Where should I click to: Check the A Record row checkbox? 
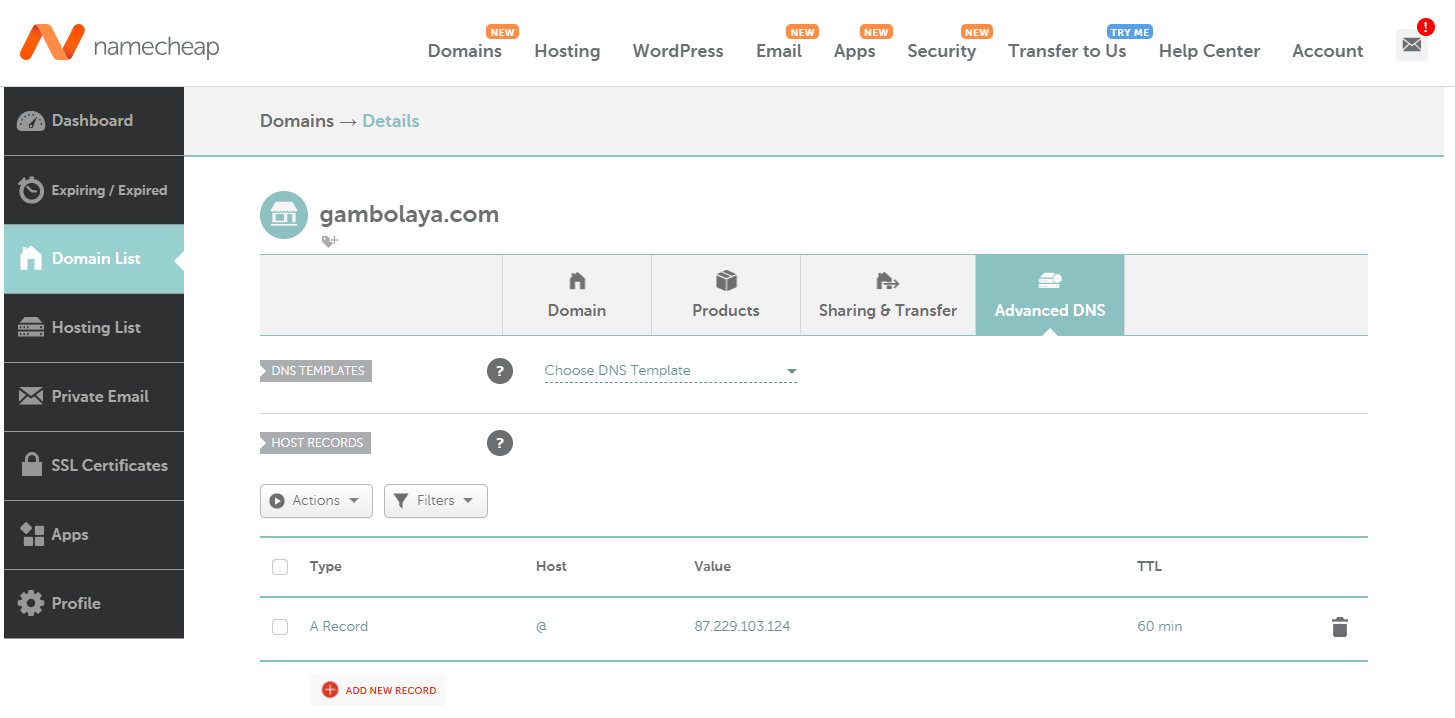pos(280,627)
